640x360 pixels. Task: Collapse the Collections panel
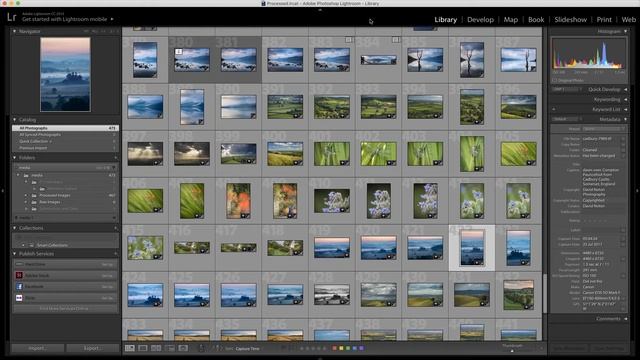click(x=15, y=228)
